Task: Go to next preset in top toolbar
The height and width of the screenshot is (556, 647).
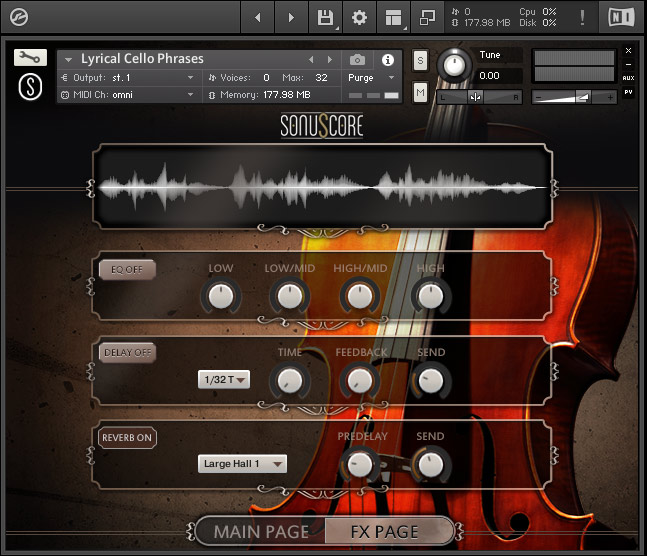Action: click(x=291, y=17)
